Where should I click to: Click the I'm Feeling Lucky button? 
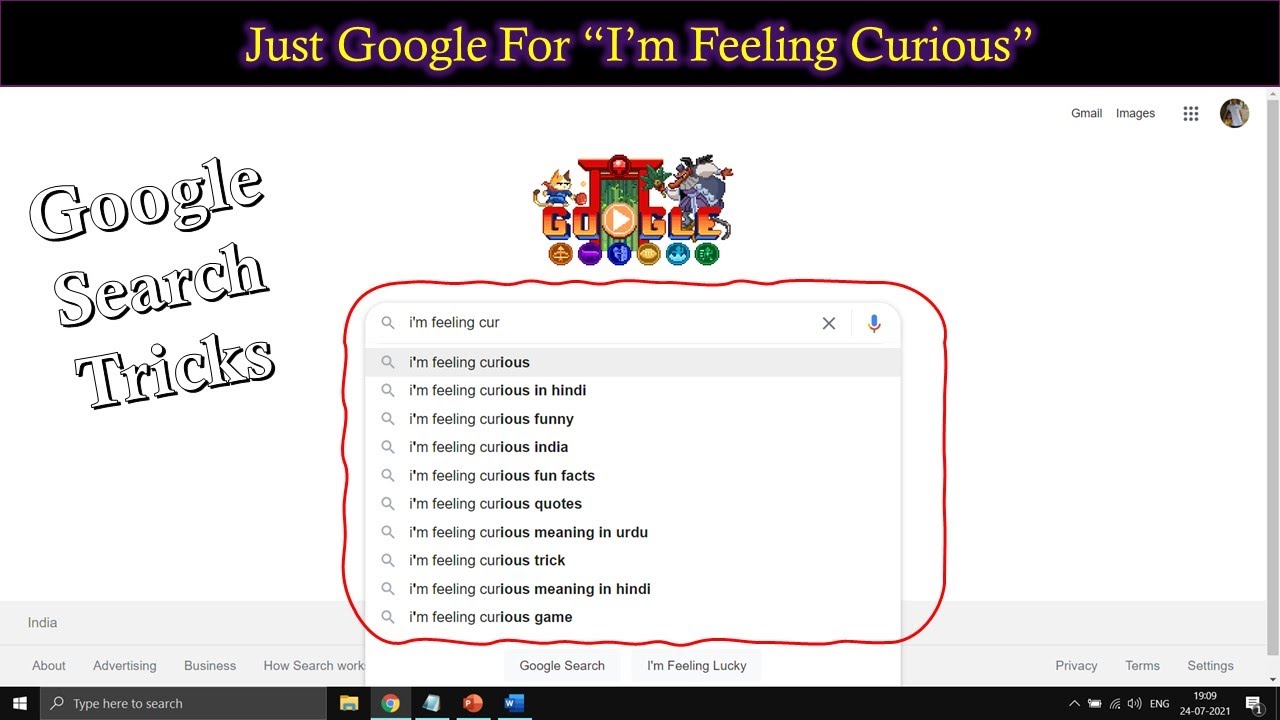(697, 665)
